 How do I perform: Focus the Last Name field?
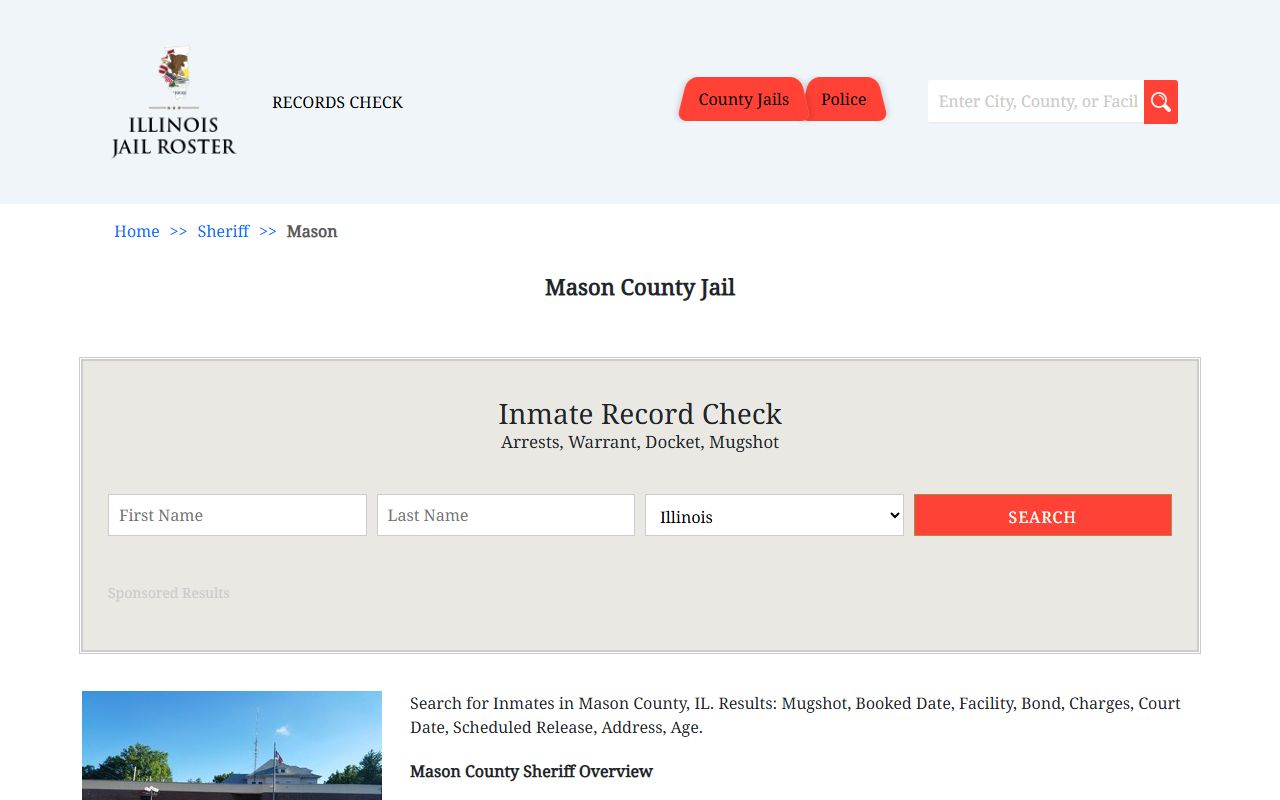pos(506,515)
